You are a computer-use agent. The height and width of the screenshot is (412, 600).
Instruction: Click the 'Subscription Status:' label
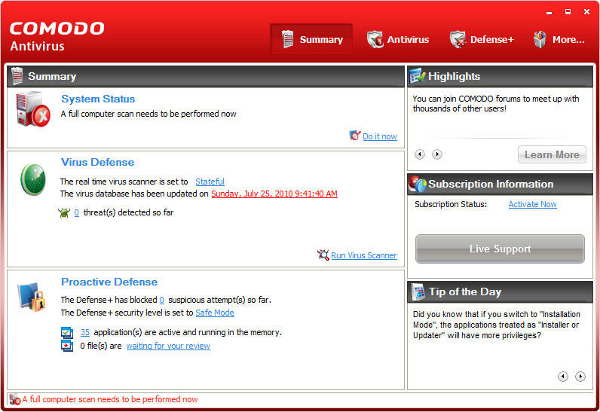(x=451, y=204)
